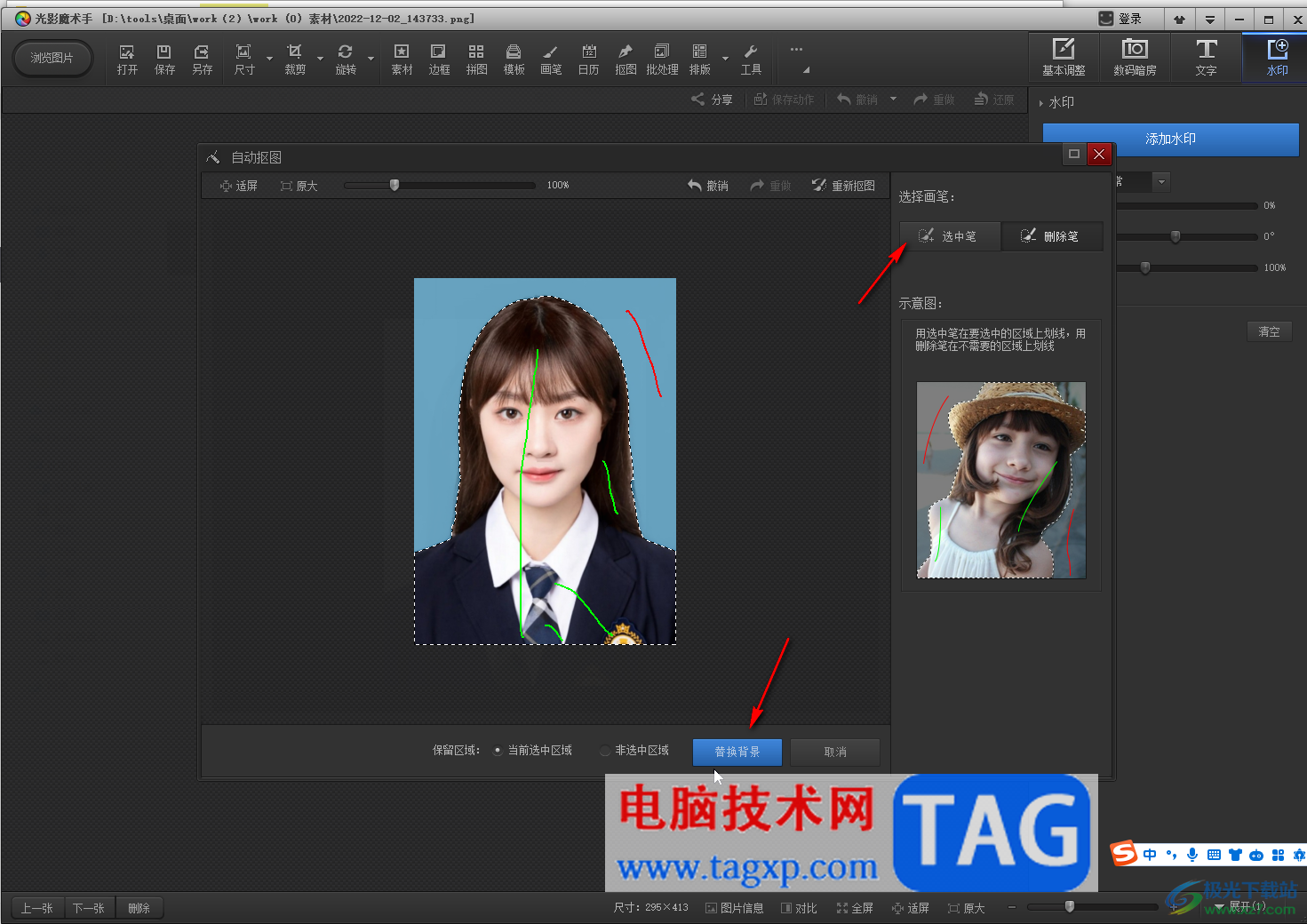Screen dimensions: 1307x924
Task: Activate the 删除笔 (Delete pen) brush
Action: pyautogui.click(x=1051, y=236)
